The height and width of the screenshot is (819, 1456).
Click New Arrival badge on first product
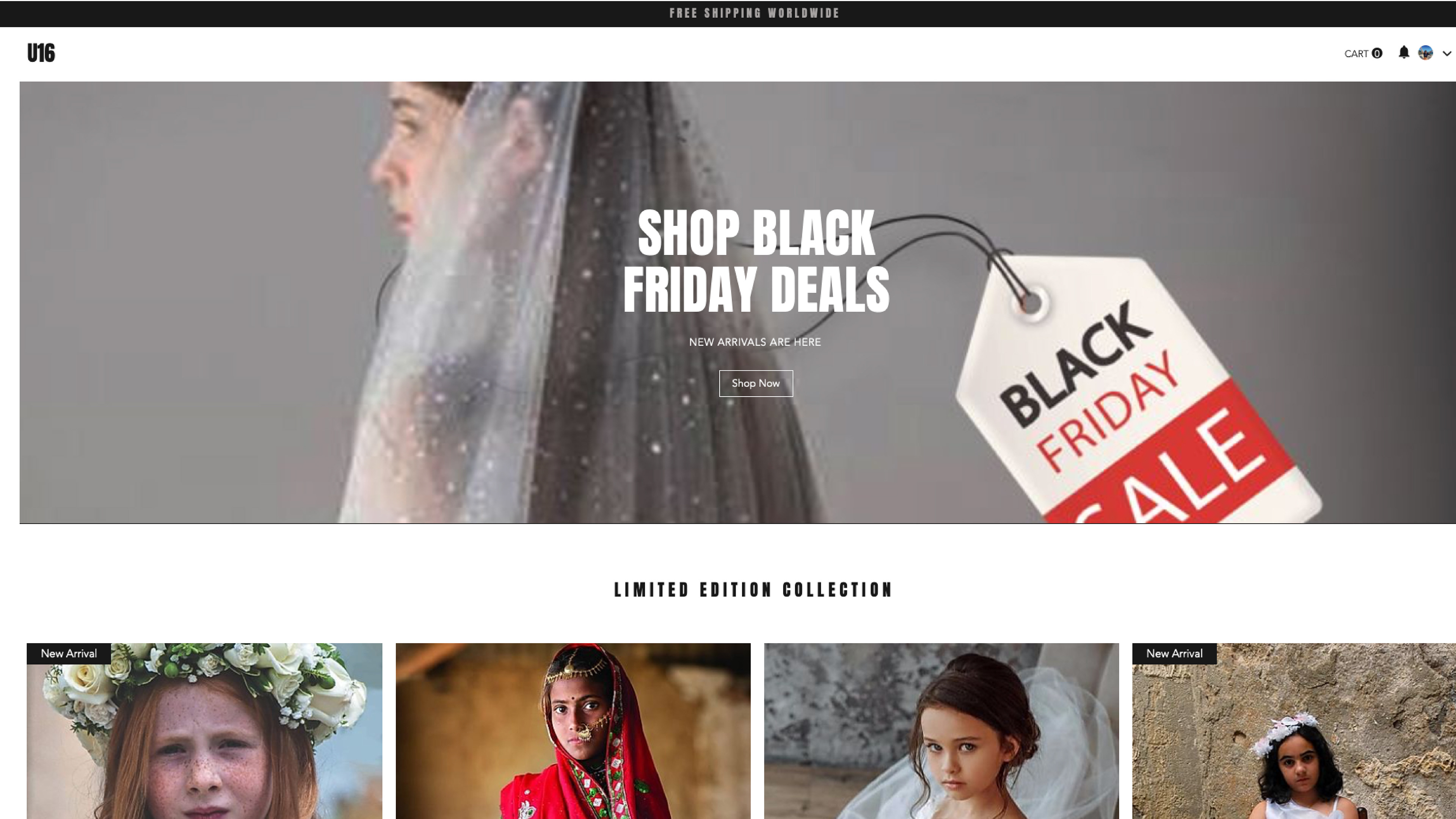point(69,653)
